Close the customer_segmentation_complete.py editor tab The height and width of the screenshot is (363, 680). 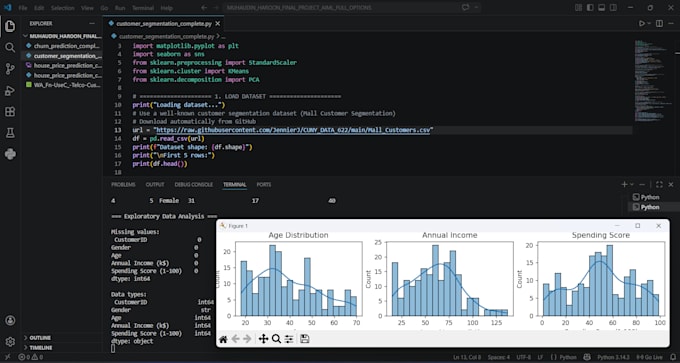[217, 23]
